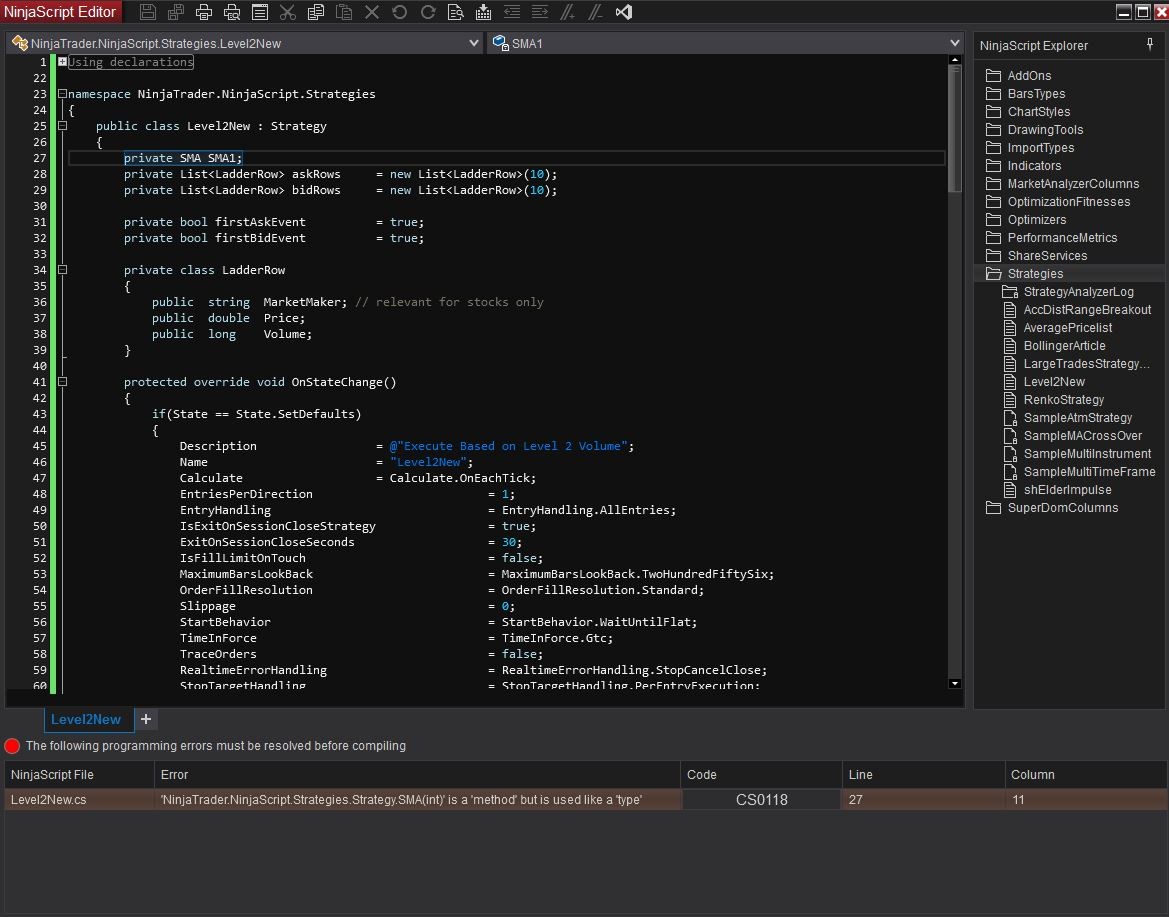Click the code editor scrollbar down arrow

tap(954, 683)
